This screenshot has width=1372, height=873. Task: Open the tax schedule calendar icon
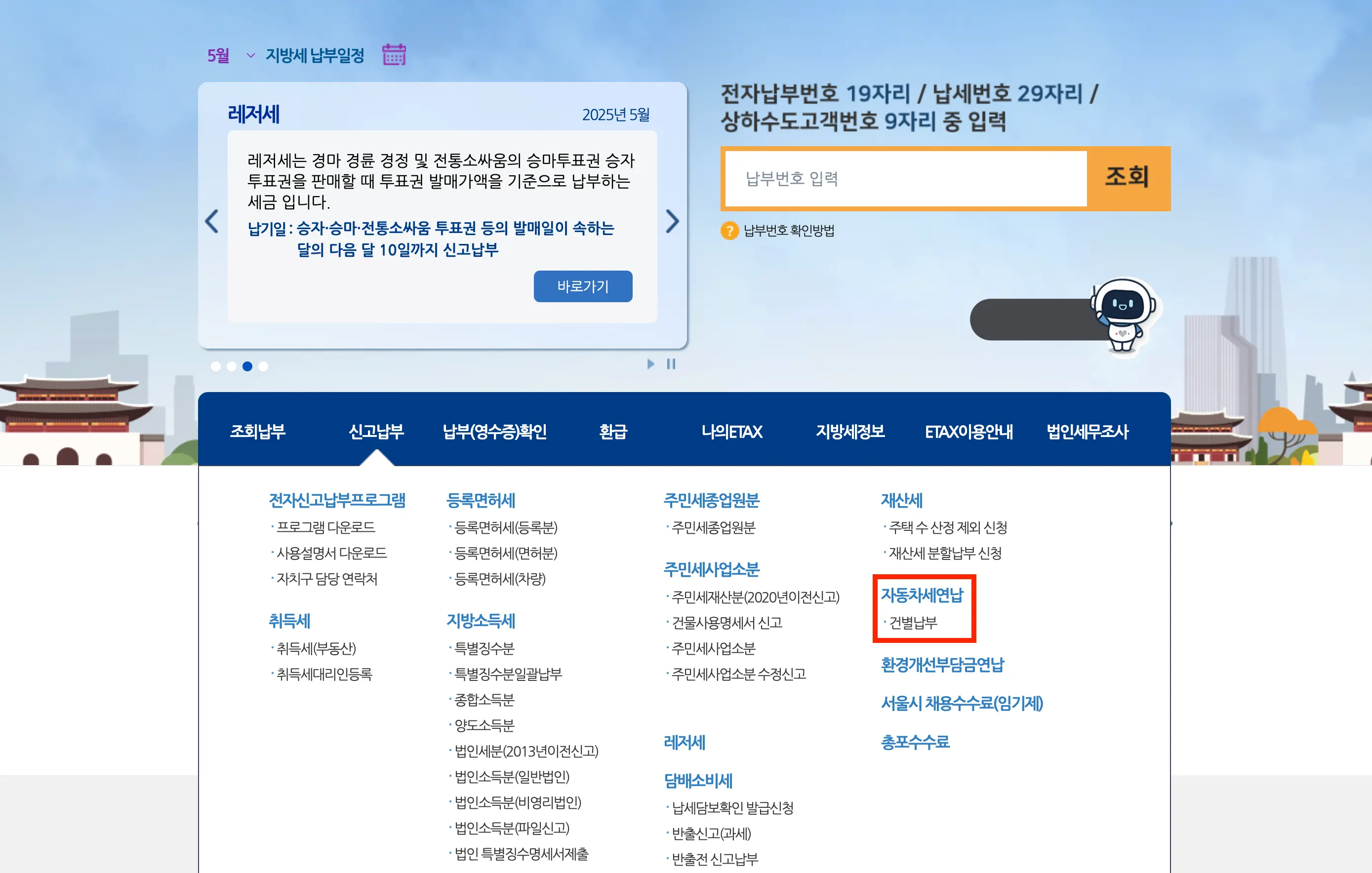394,55
